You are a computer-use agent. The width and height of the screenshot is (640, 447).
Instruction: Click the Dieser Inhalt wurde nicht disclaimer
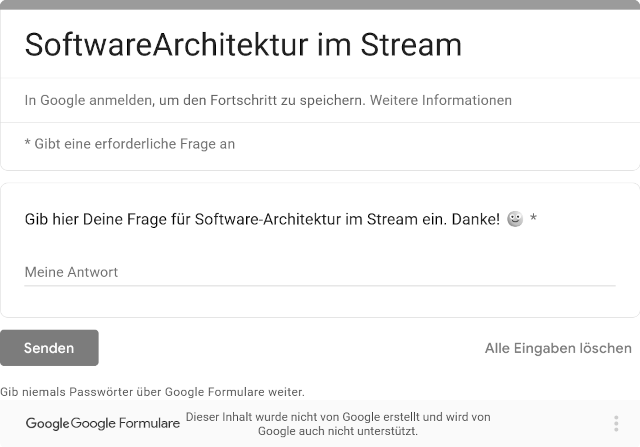click(338, 424)
